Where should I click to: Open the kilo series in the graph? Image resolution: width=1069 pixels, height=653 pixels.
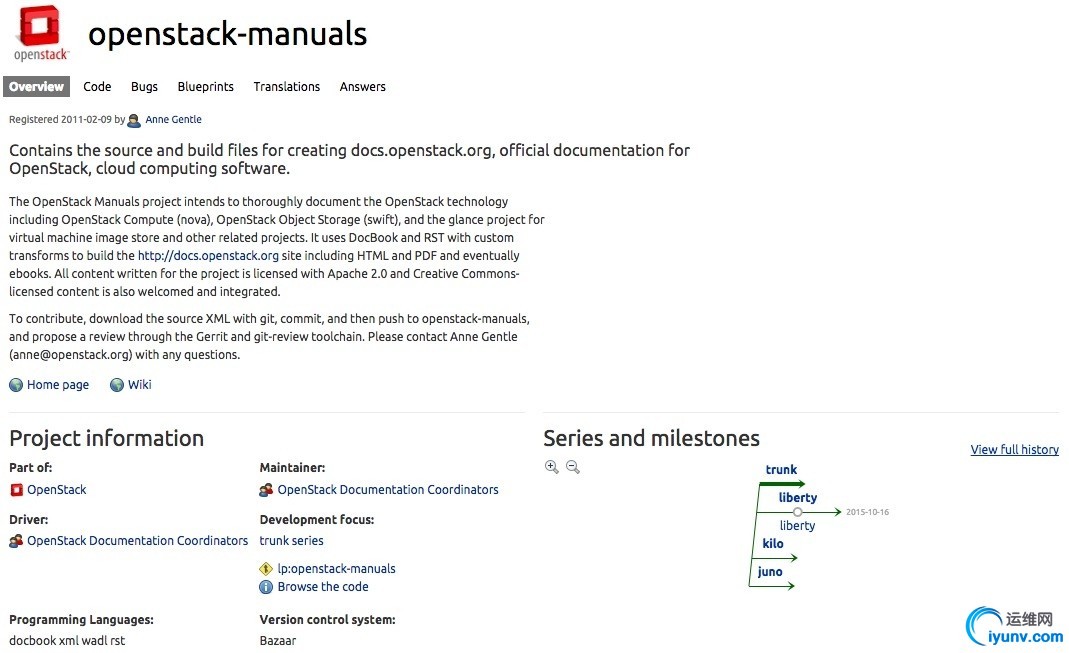coord(772,543)
